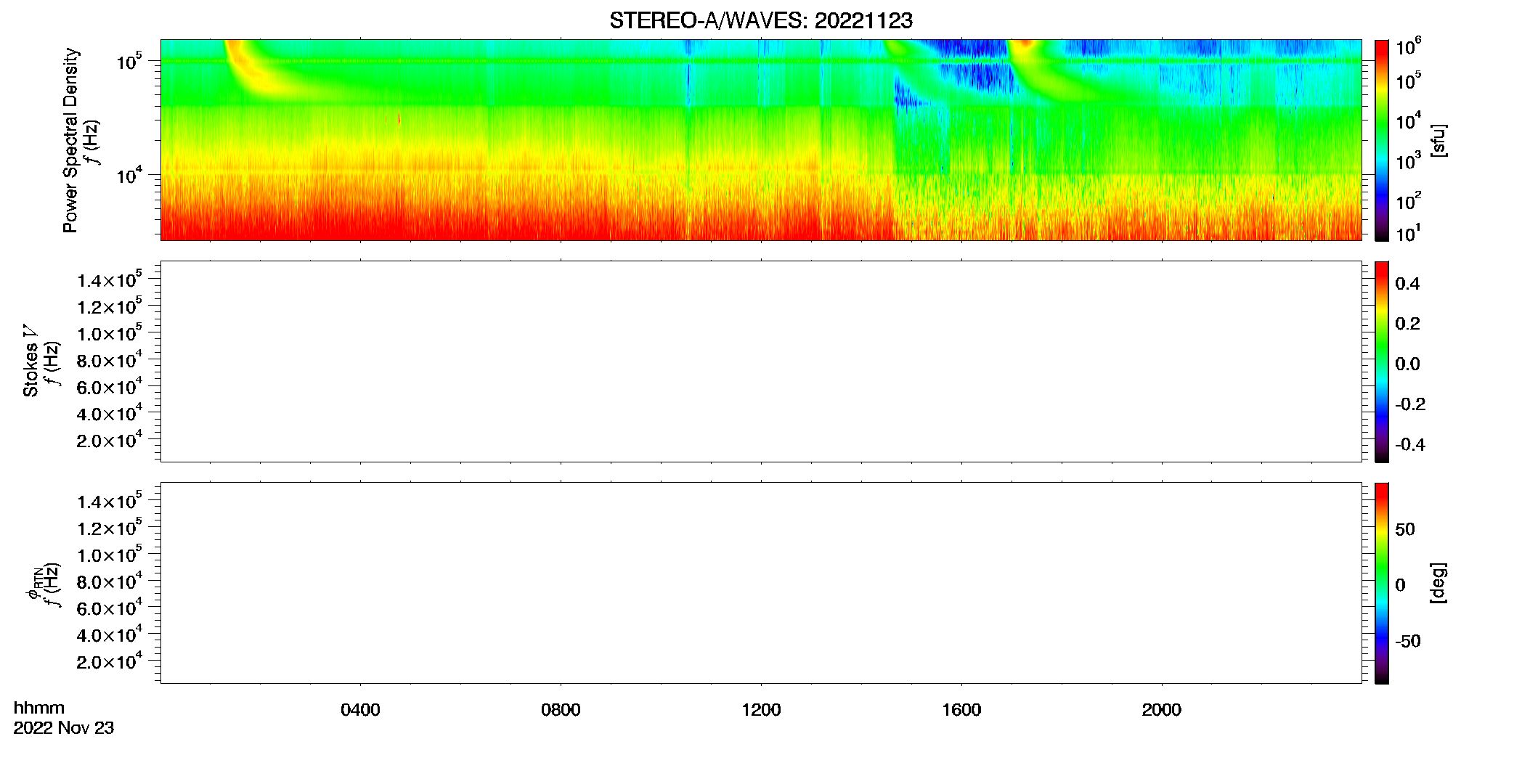Image resolution: width=1522 pixels, height=784 pixels.
Task: Click the 10^4 frequency tick of the spectrogram
Action: tap(129, 175)
